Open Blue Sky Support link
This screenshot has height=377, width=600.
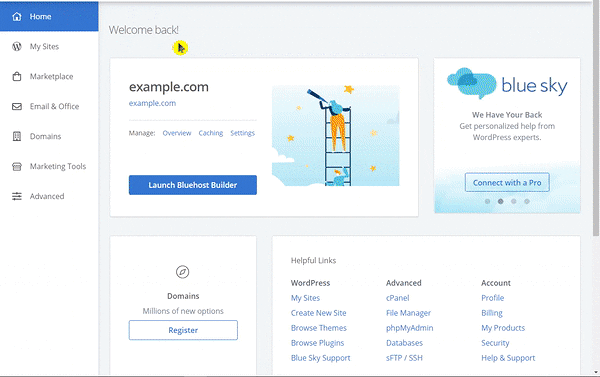320,358
